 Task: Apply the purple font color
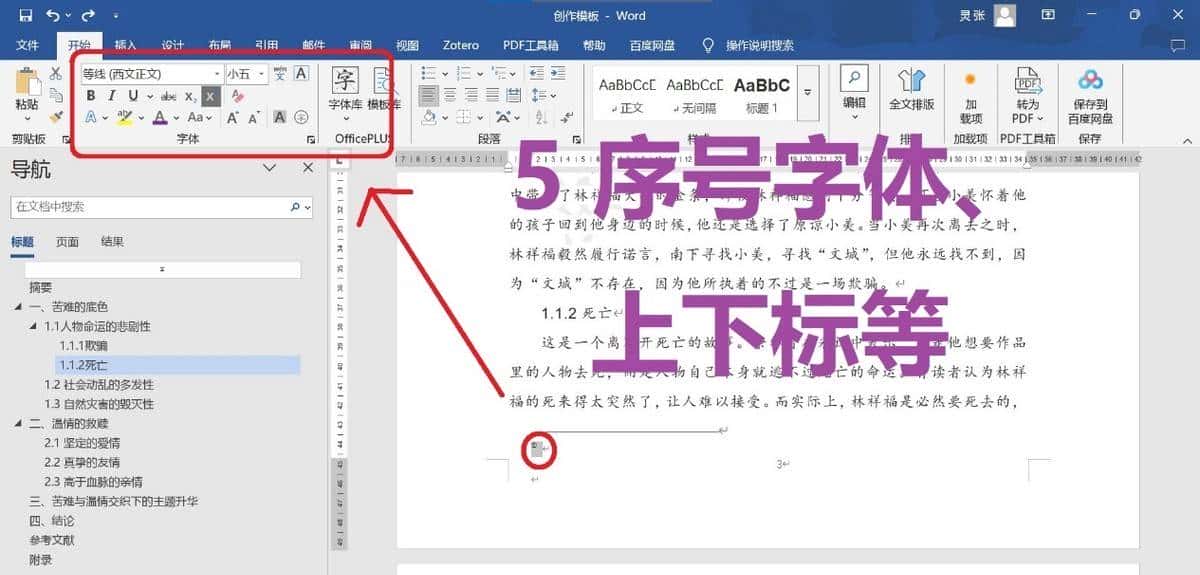click(x=159, y=118)
